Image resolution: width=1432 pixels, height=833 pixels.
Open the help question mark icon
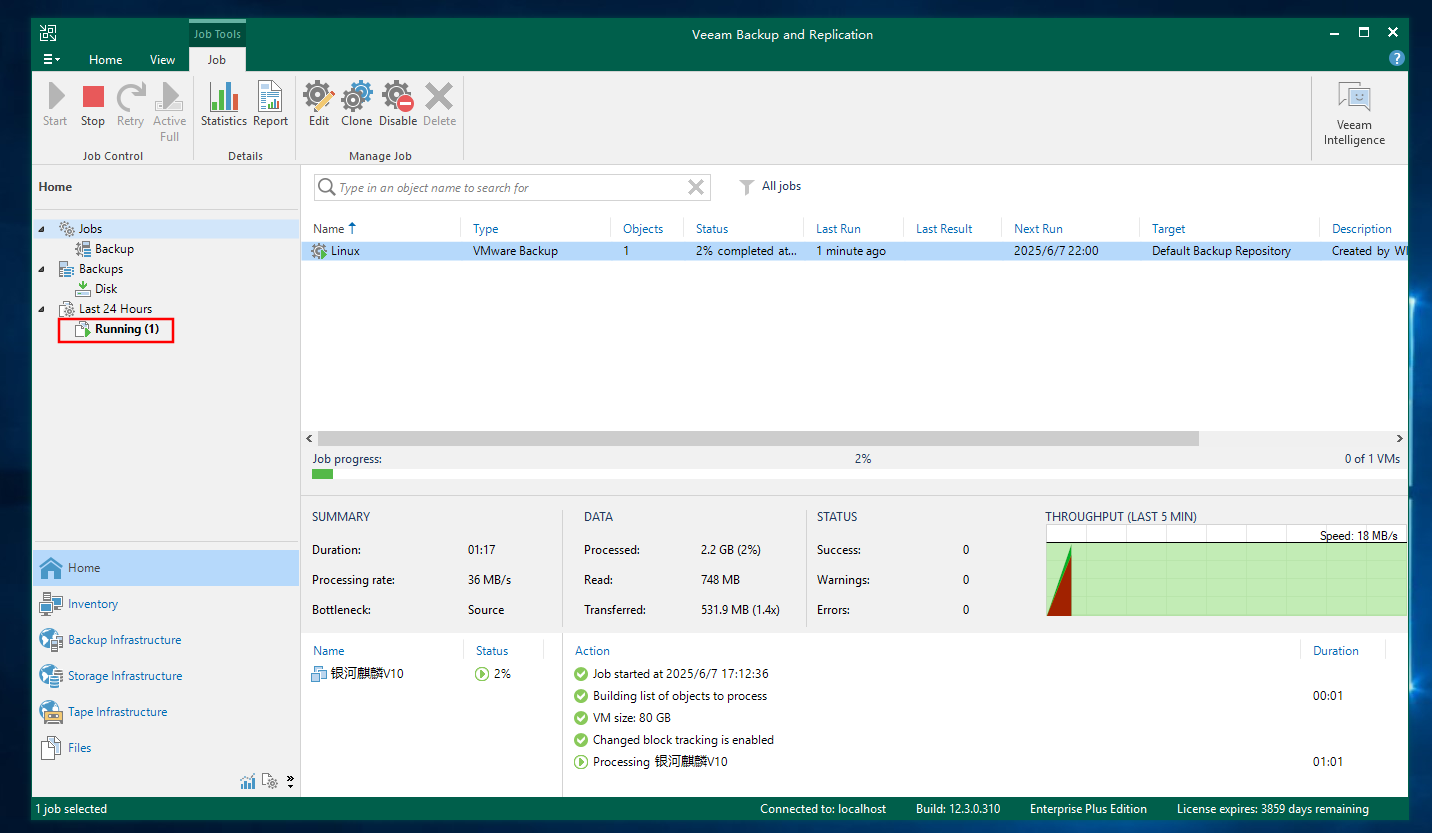[1397, 59]
